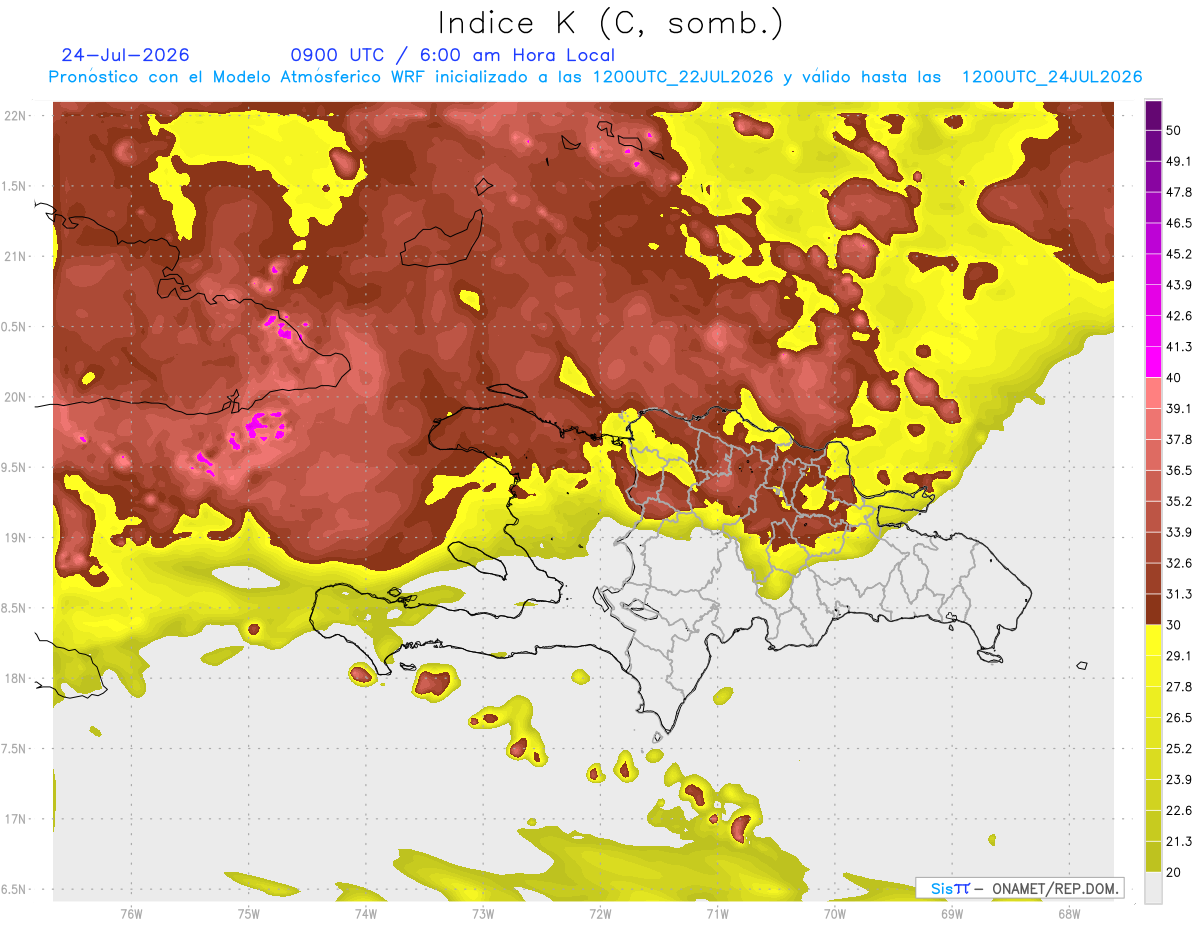Click the bright magenta colorbar segment between 40 and 41.3
Screen dimensions: 1200x927
pos(1153,362)
